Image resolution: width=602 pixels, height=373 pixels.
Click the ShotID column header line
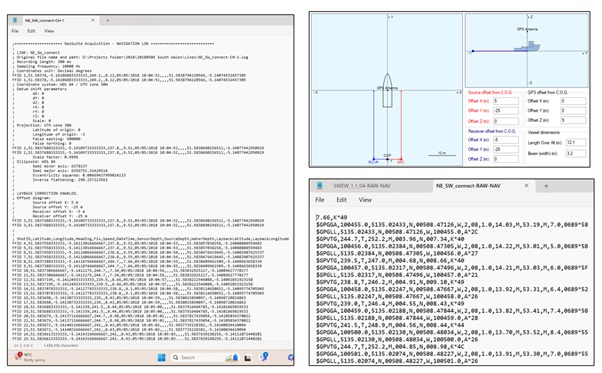(152, 239)
